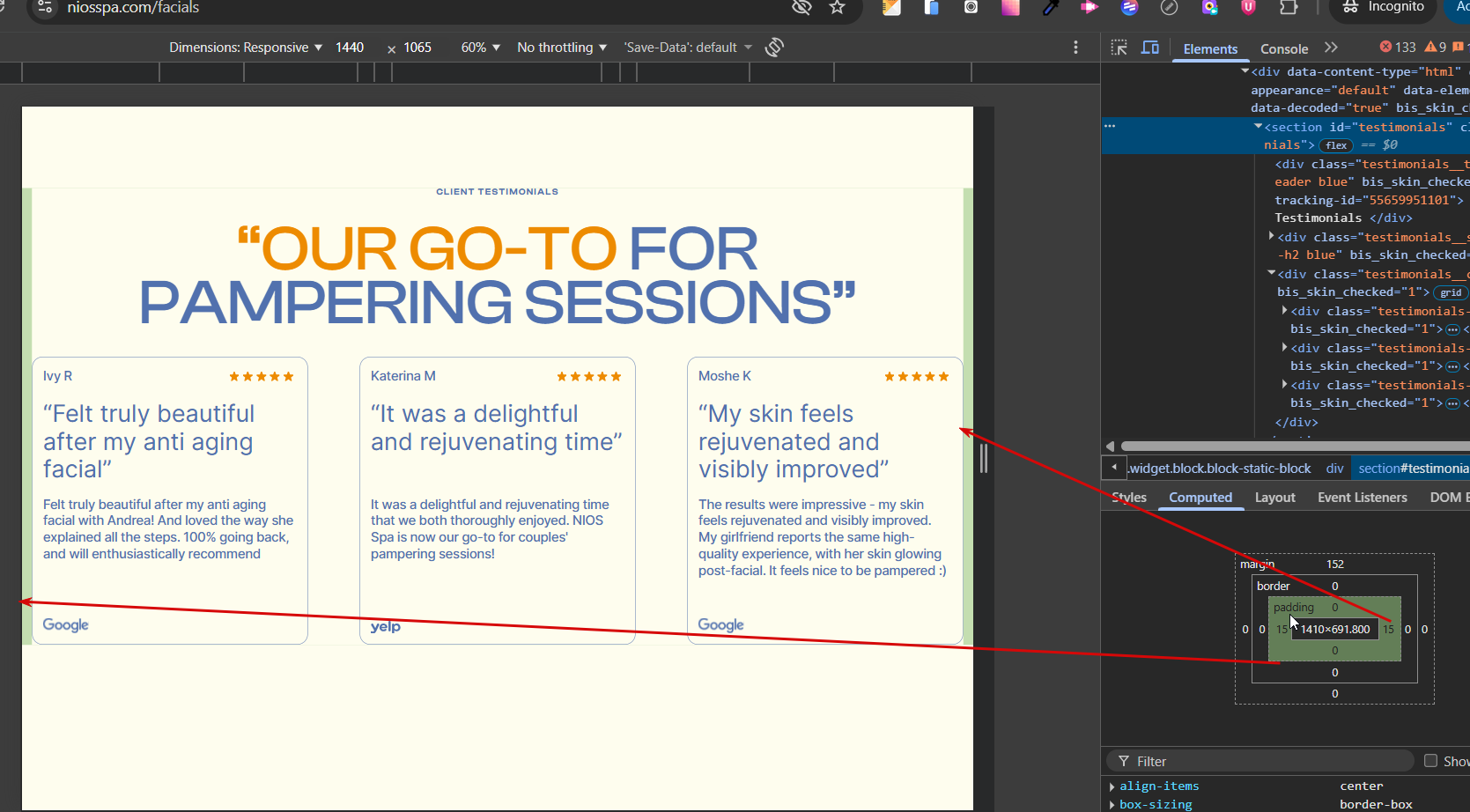Click the Incognito indicator button

[1384, 7]
